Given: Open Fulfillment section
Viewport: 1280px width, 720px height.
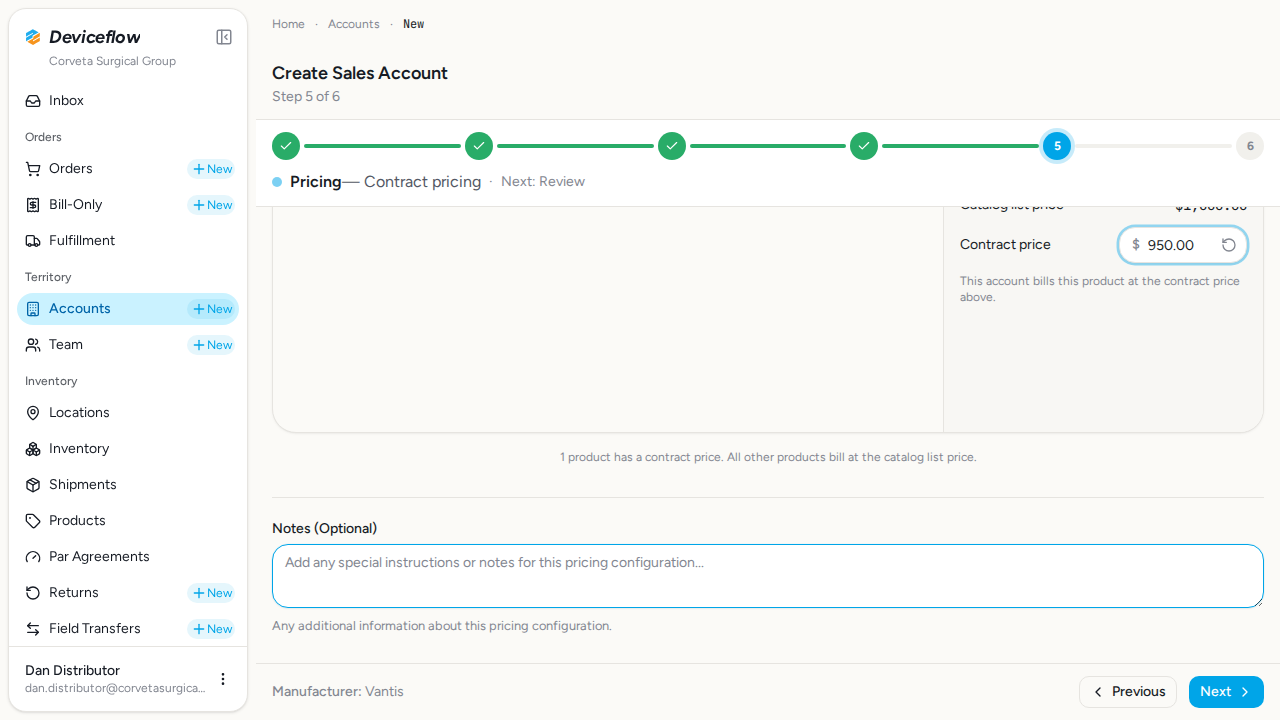Looking at the screenshot, I should coord(128,241).
